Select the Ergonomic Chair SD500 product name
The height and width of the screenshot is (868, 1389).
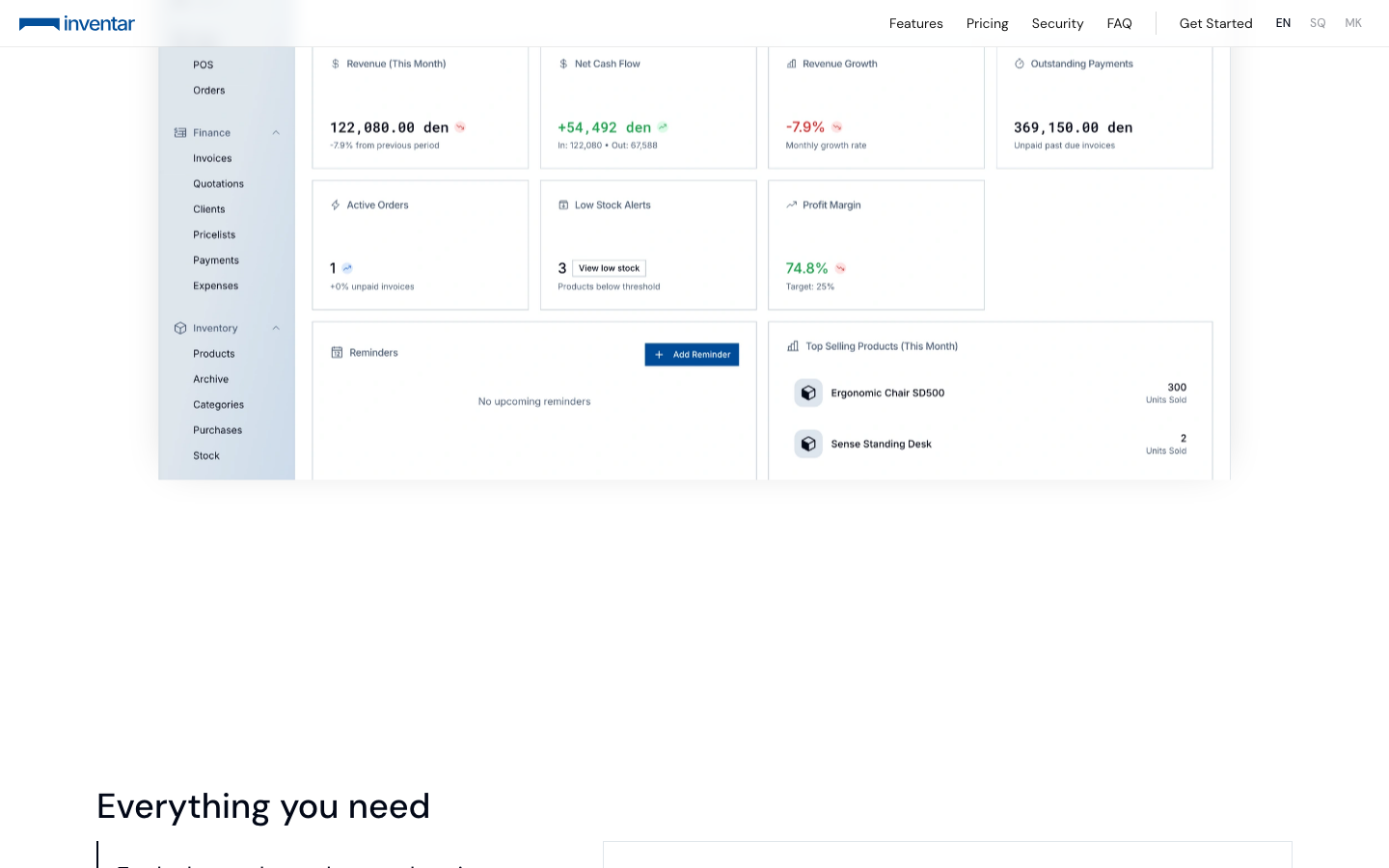[x=887, y=393]
